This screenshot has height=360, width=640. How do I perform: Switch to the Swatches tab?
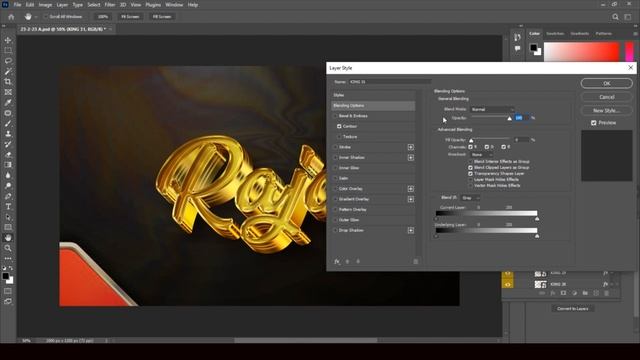555,33
